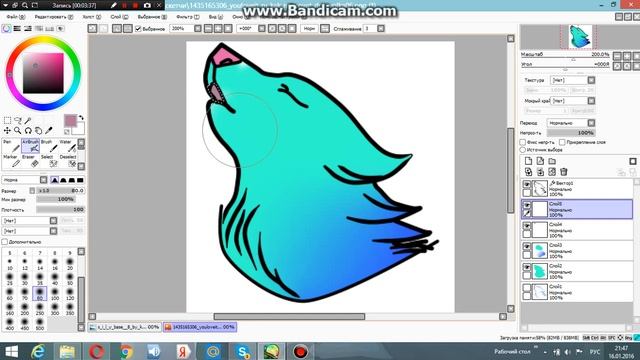Open the zoom 200% dropdown in toolbar
Viewport: 640px width, 360px height.
pyautogui.click(x=198, y=29)
